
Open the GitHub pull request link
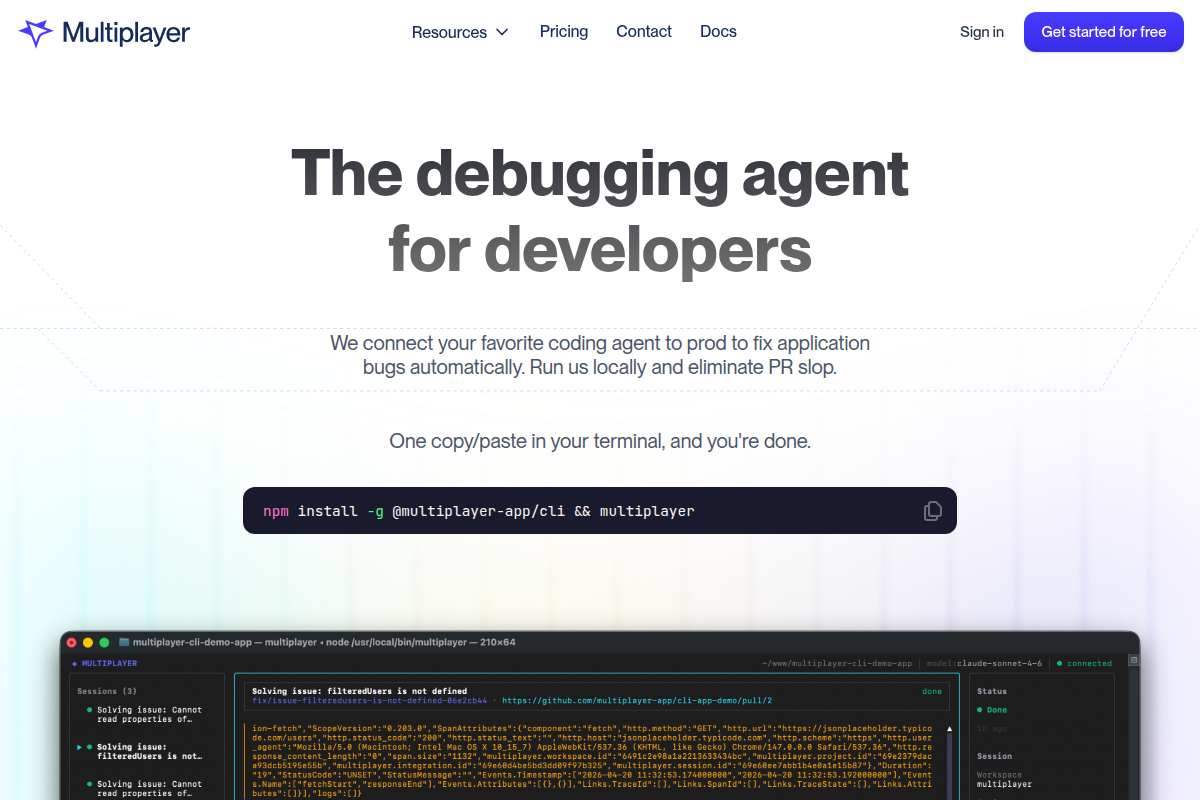pos(637,701)
